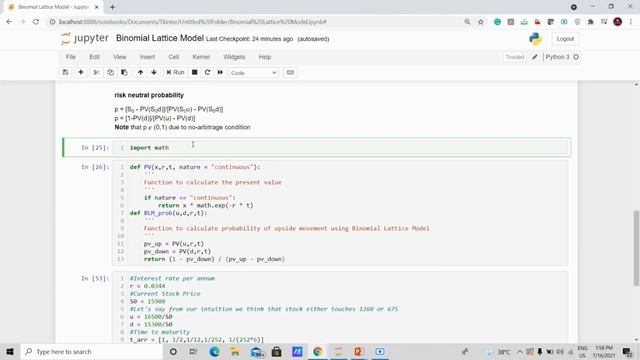
Task: Open the Insert menu
Action: click(147, 57)
